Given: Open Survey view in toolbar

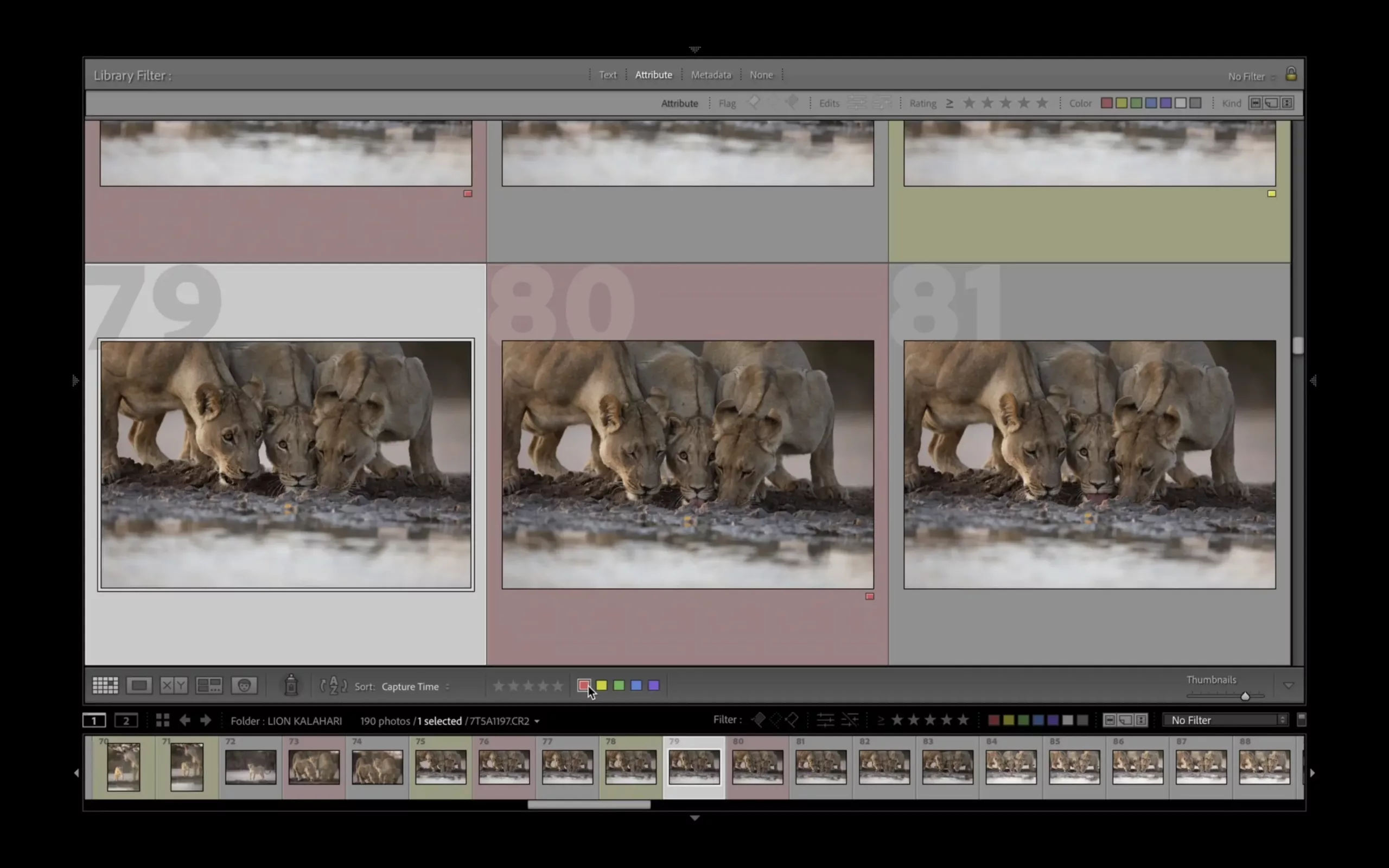Looking at the screenshot, I should coord(209,685).
